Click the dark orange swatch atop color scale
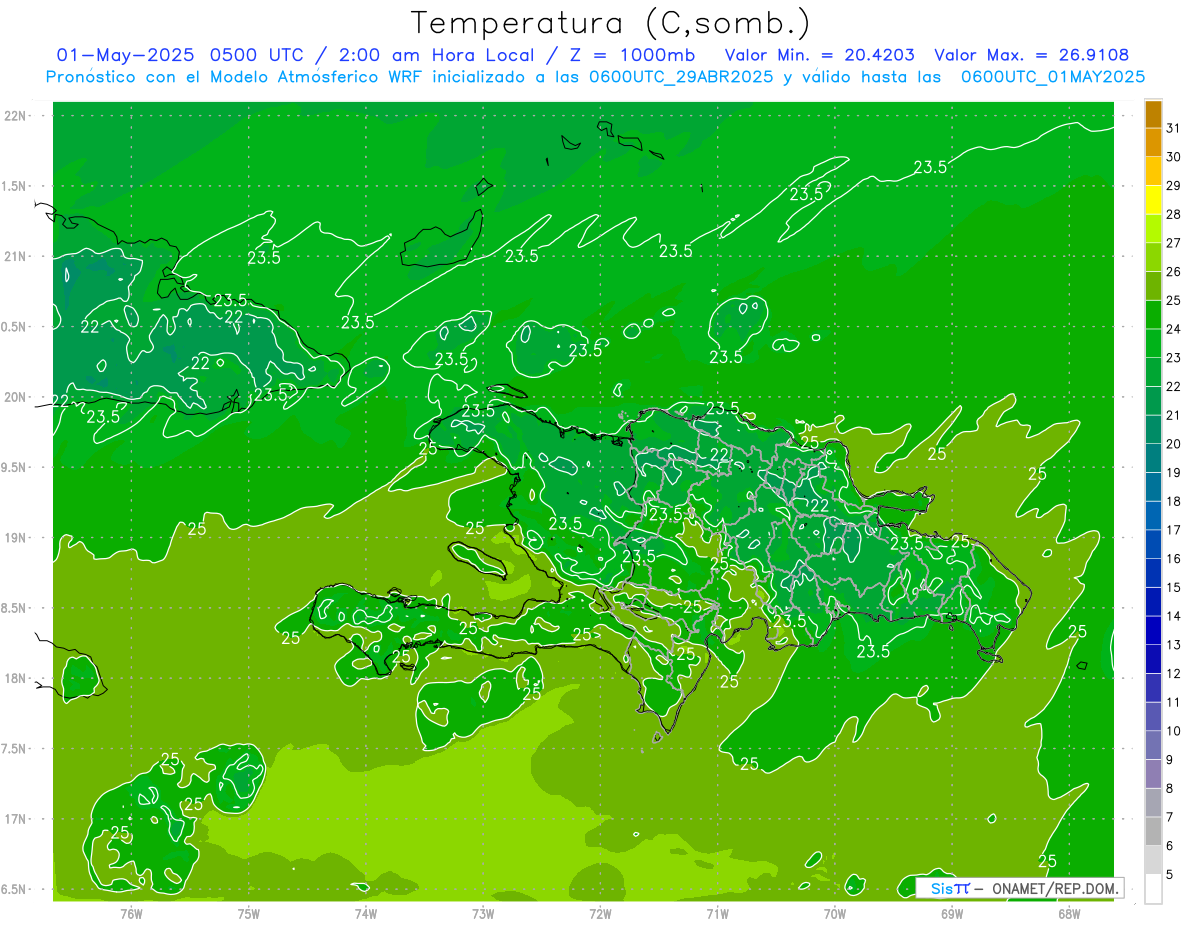Viewport: 1200px width, 927px height. pos(1153,114)
